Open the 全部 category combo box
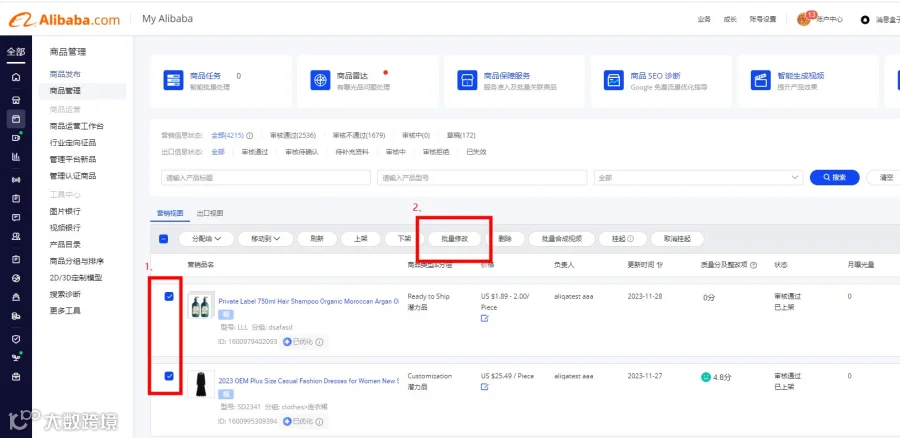The width and height of the screenshot is (900, 438). [699, 178]
